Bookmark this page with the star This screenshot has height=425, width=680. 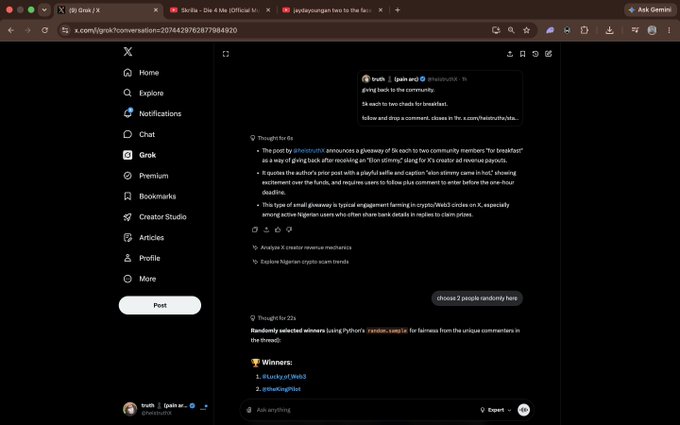526,30
